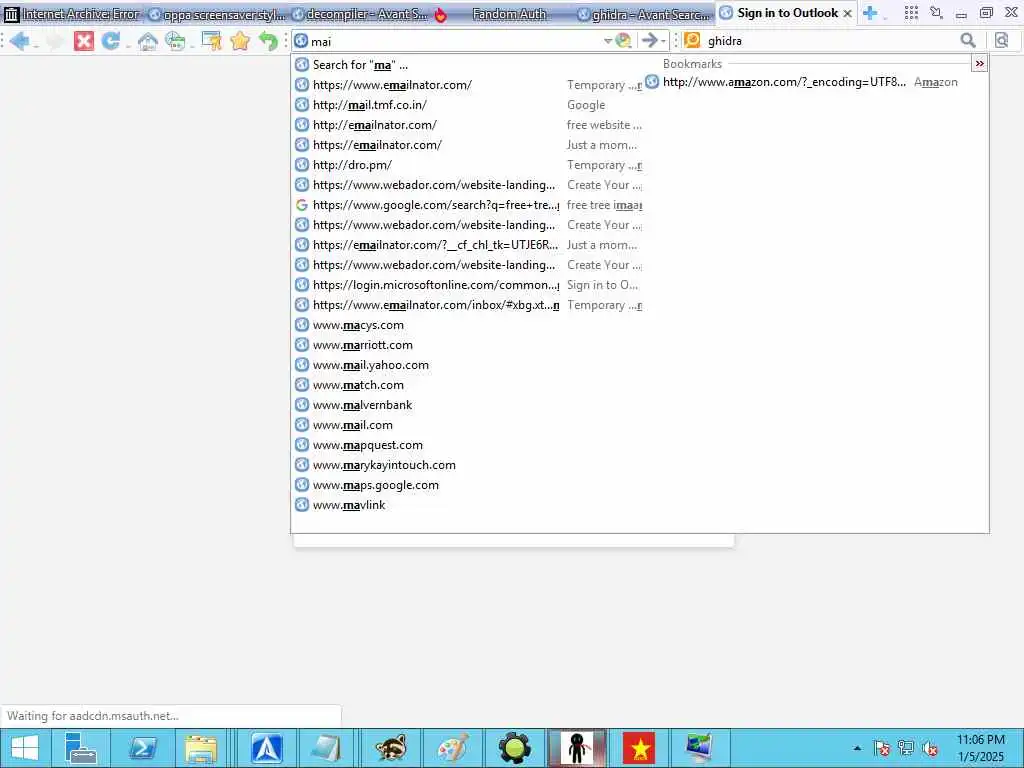Click the search magnifier next to ghidra
1024x768 pixels.
(x=968, y=40)
